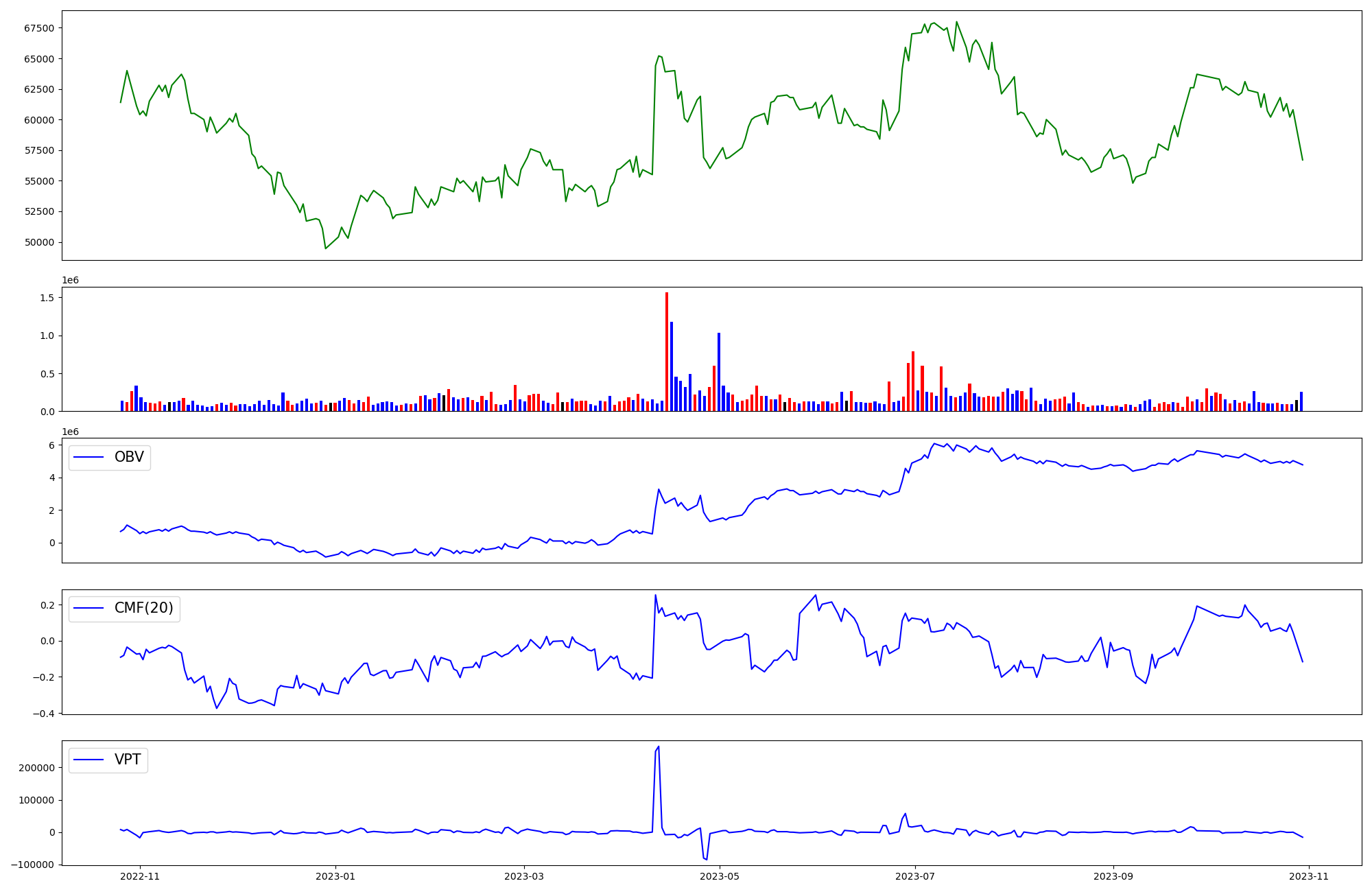Viewport: 1372px width, 892px height.
Task: Click the peak of the VPT spike
Action: [x=659, y=747]
